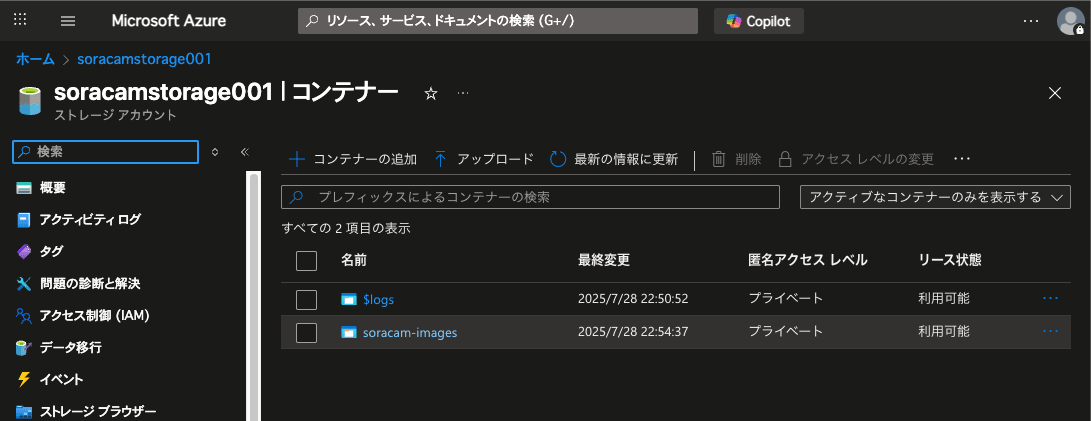Open the soracam-images container link
1091x421 pixels.
pos(410,333)
